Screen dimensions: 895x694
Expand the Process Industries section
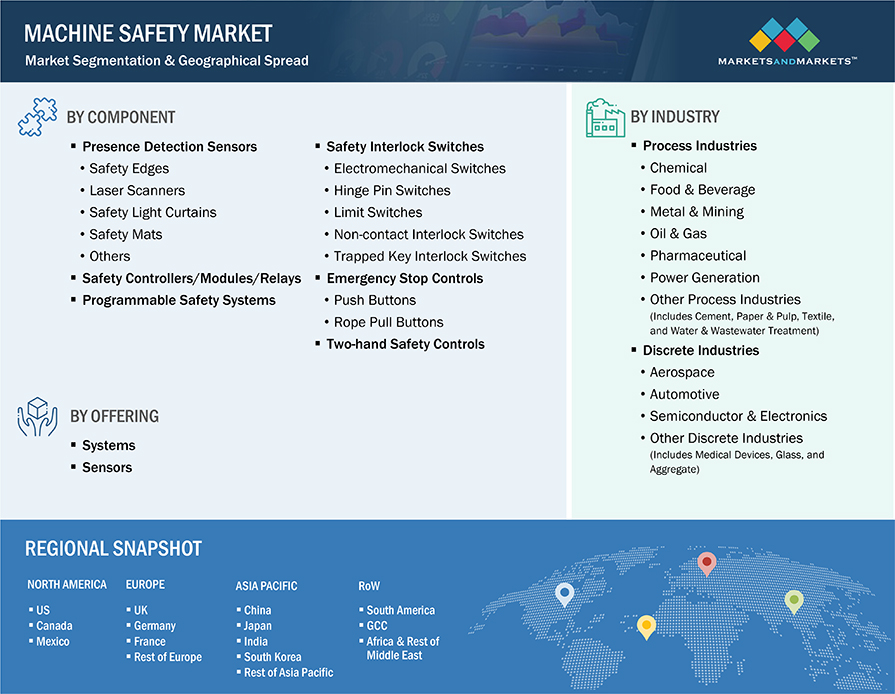pyautogui.click(x=699, y=145)
